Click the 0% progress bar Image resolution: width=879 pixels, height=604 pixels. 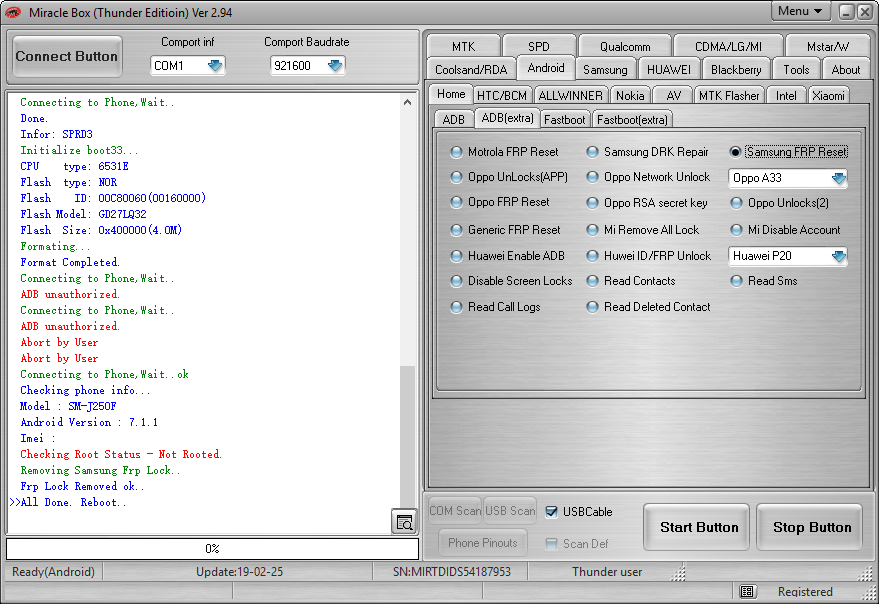(x=212, y=548)
